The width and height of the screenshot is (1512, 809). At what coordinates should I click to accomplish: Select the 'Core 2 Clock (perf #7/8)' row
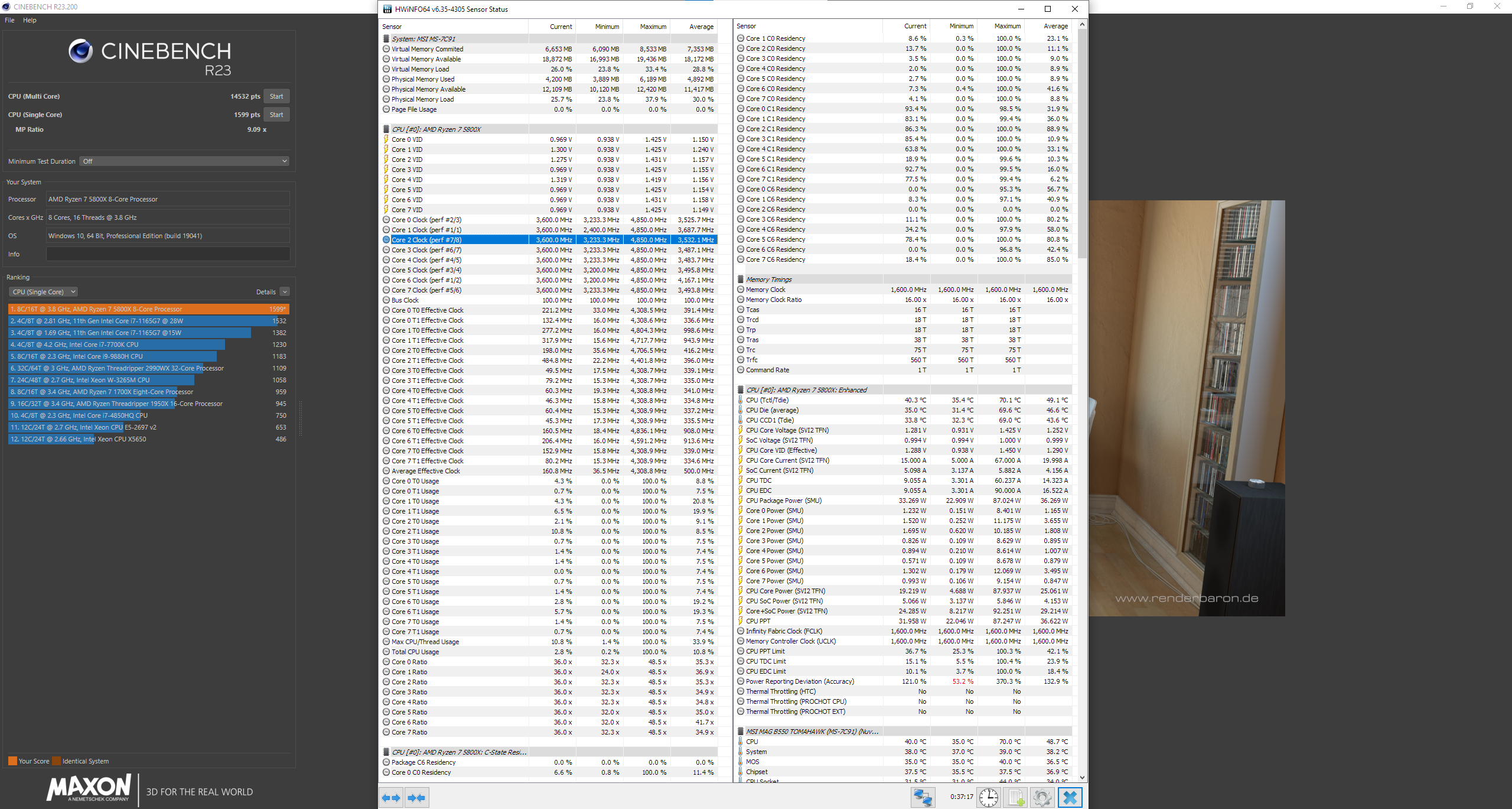549,240
